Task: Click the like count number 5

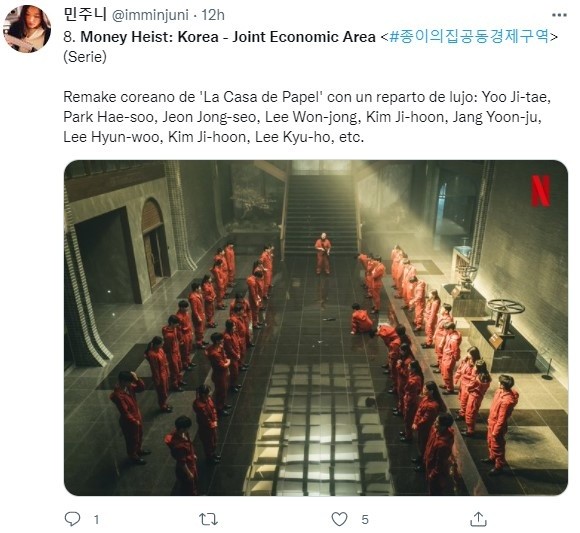Action: 365,520
